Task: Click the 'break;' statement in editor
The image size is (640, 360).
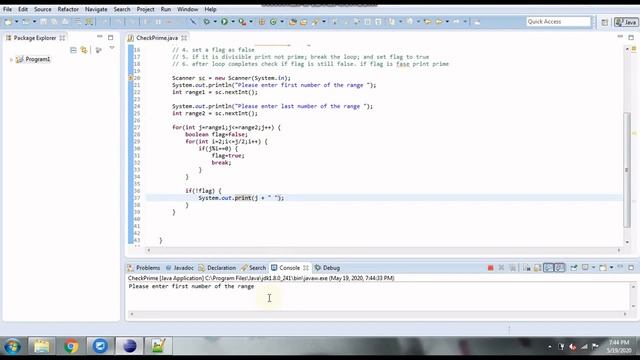Action: [221, 162]
